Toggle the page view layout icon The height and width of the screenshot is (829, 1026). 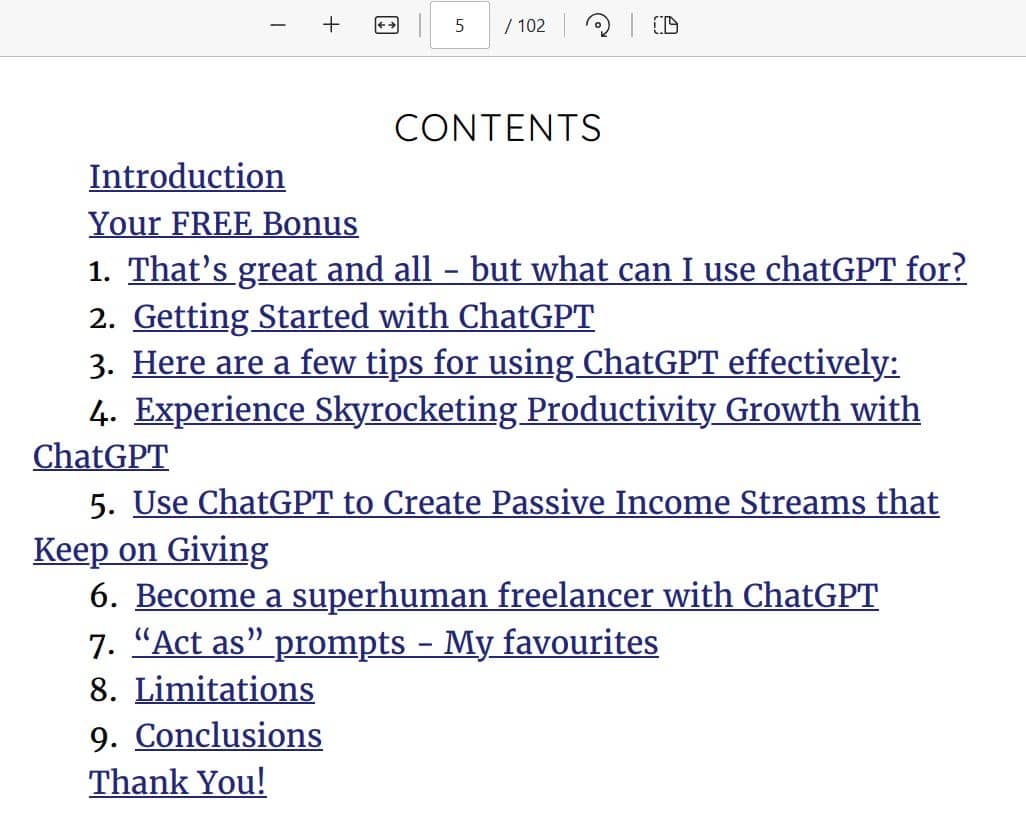click(665, 26)
